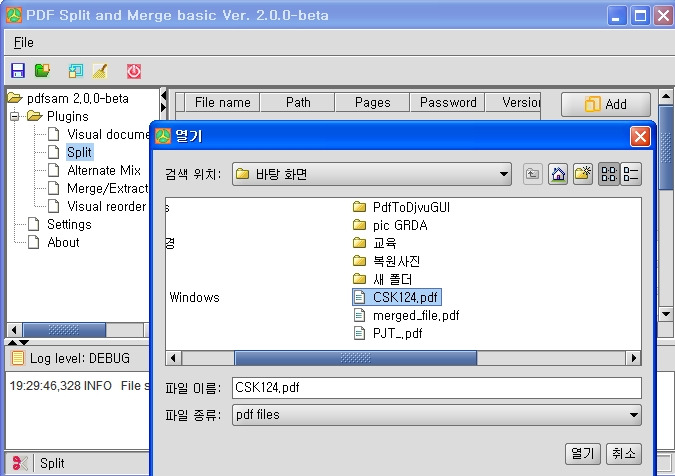Collapse the Plugins tree node

[x=15, y=116]
